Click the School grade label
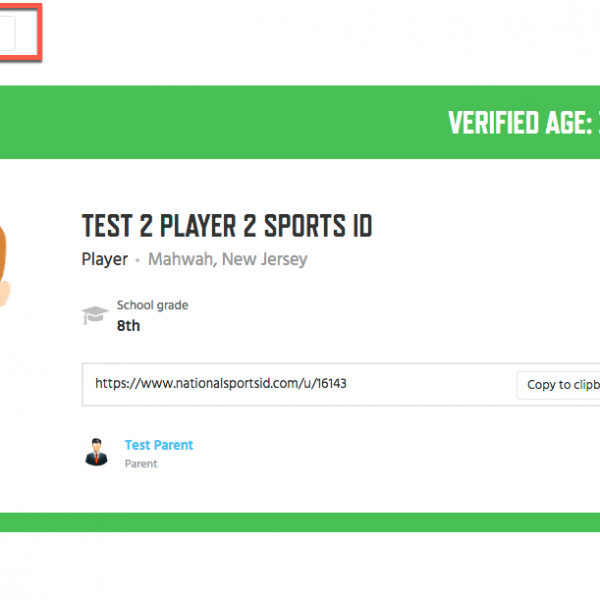Image resolution: width=600 pixels, height=600 pixels. click(152, 305)
